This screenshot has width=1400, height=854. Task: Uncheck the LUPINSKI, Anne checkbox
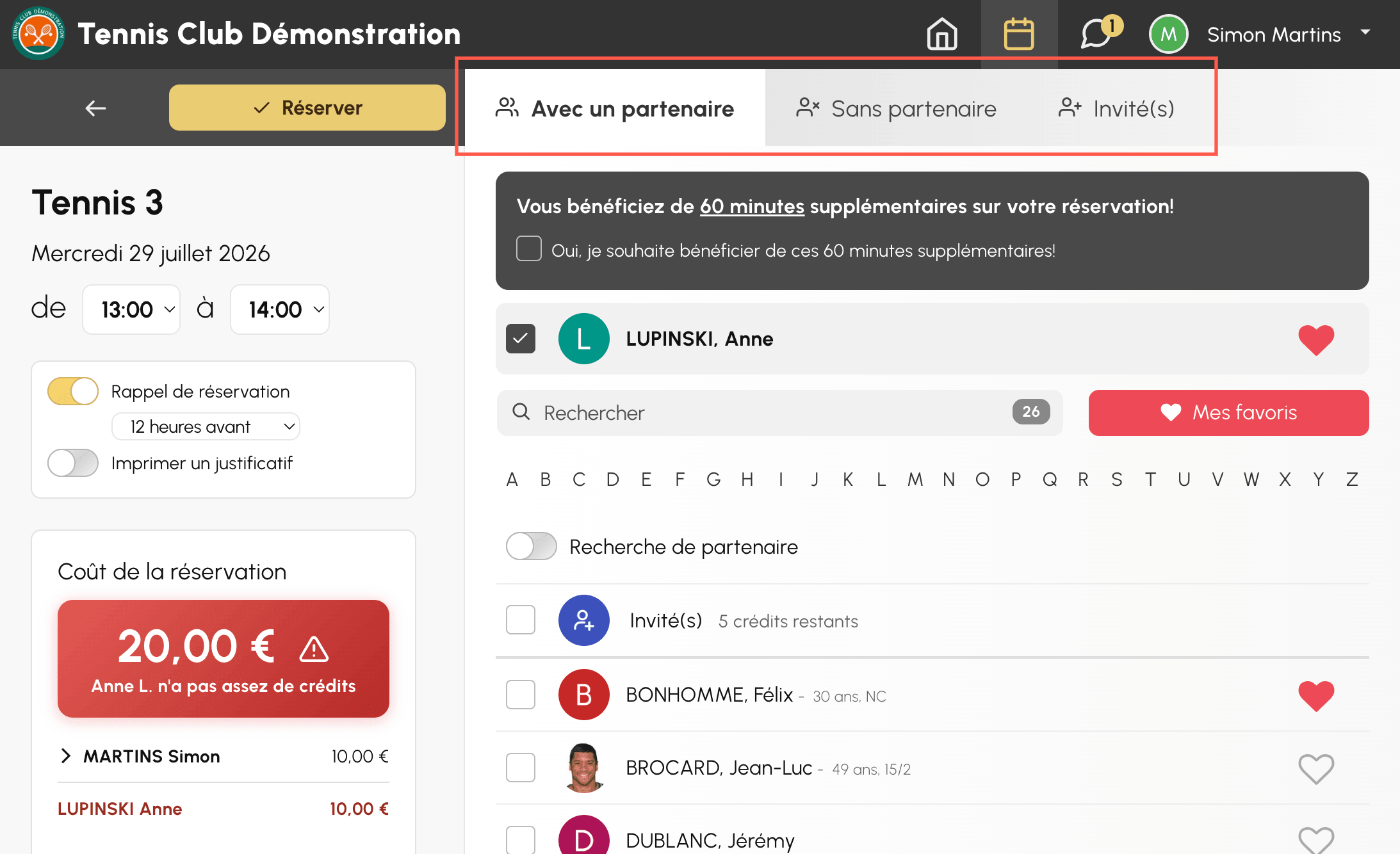[521, 339]
